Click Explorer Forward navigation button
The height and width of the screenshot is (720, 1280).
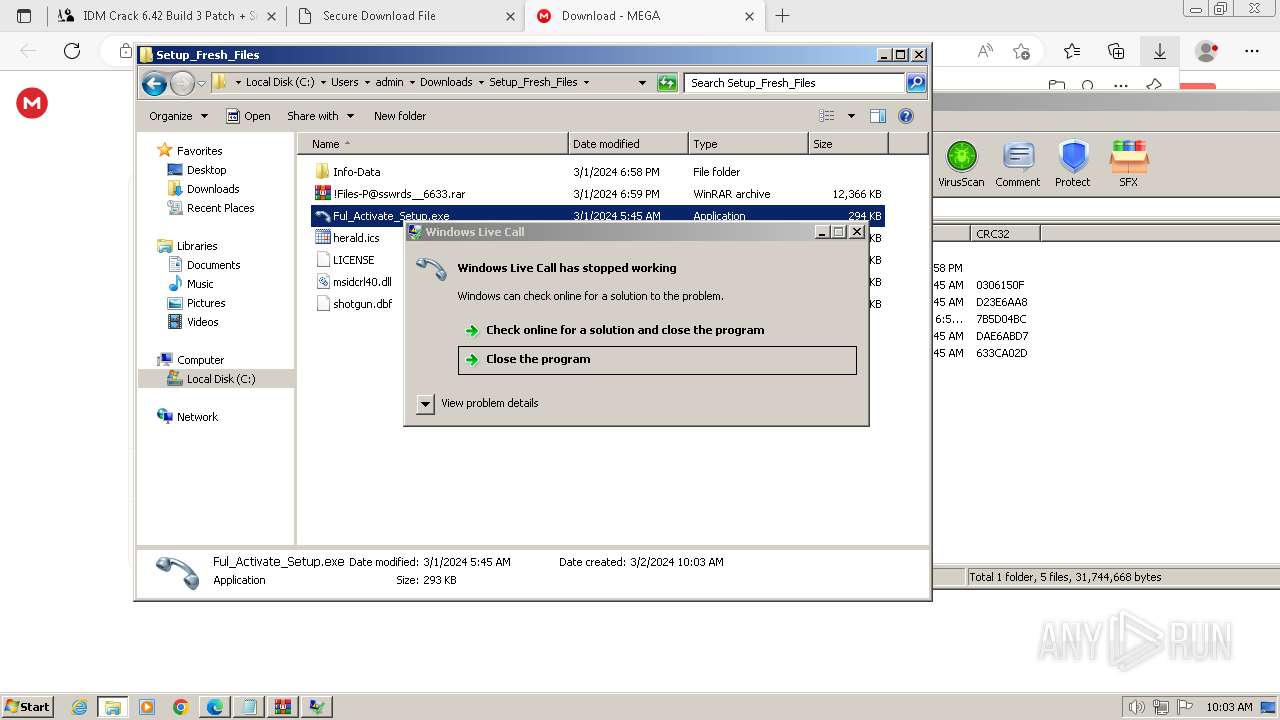pos(182,83)
